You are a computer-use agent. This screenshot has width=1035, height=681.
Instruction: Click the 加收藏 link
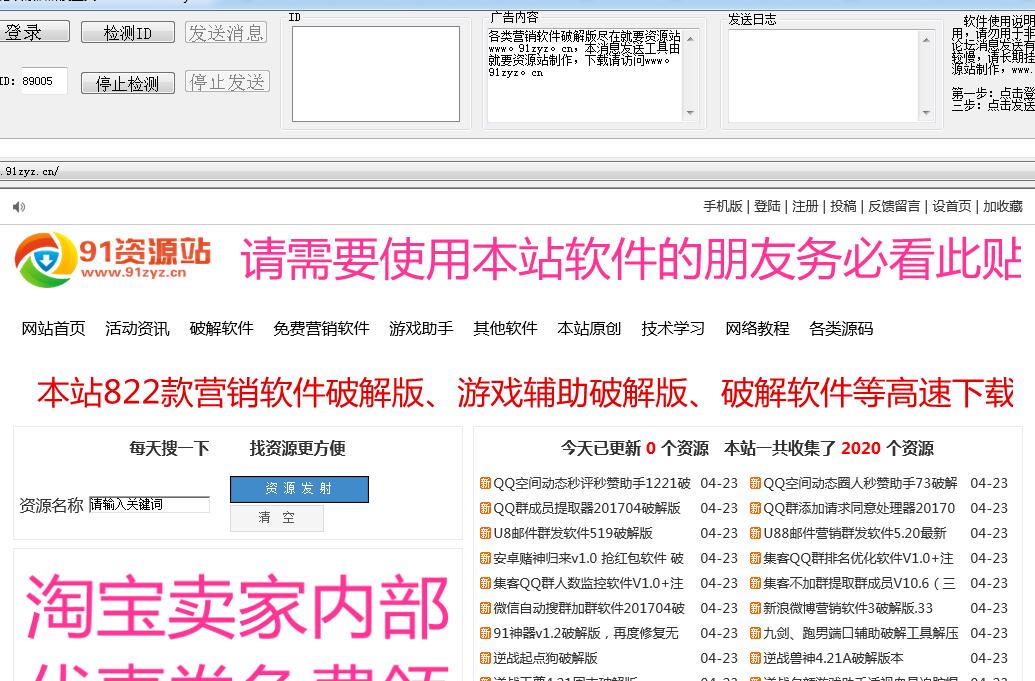(x=1003, y=207)
